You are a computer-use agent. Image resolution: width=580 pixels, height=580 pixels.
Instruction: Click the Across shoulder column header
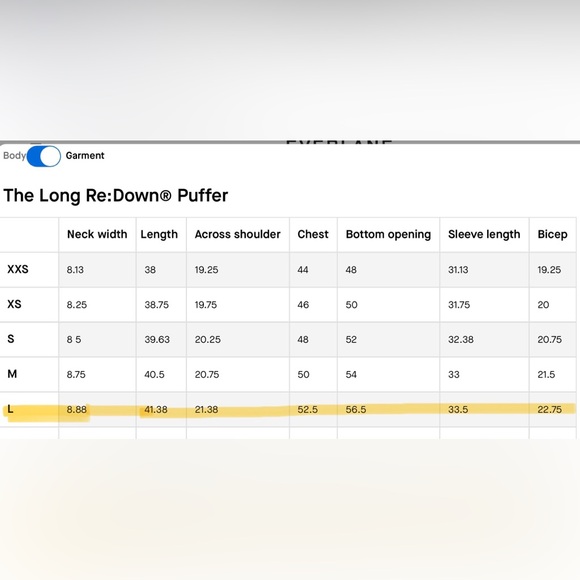237,234
